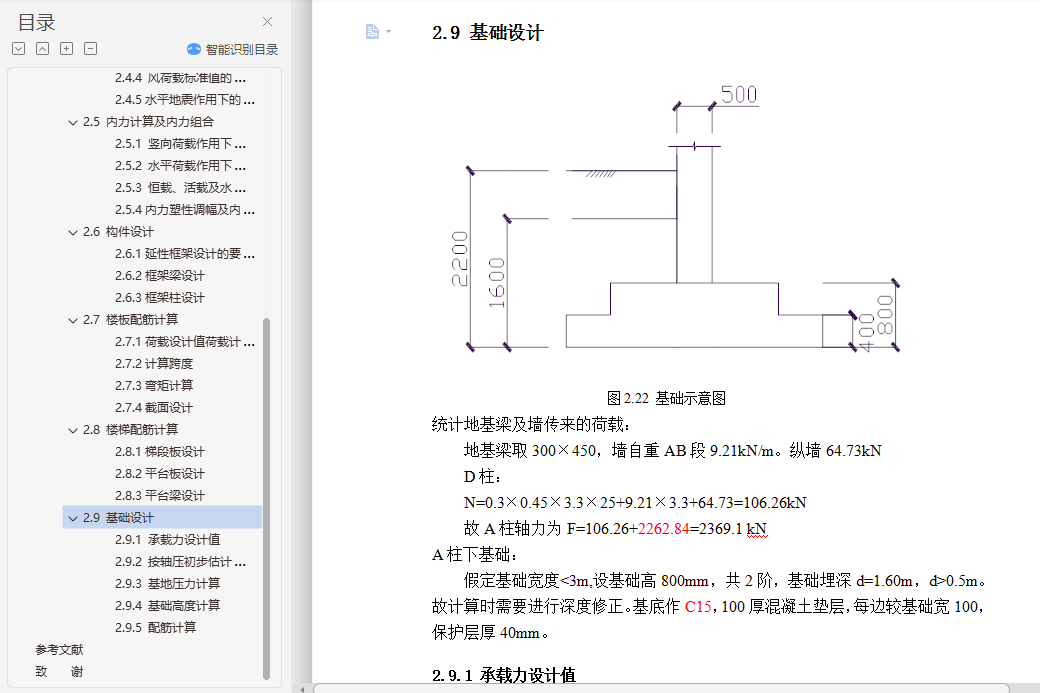Collapse the 2.8 楼梯配筋计算 section
Screen dimensions: 1040x693
[73, 430]
